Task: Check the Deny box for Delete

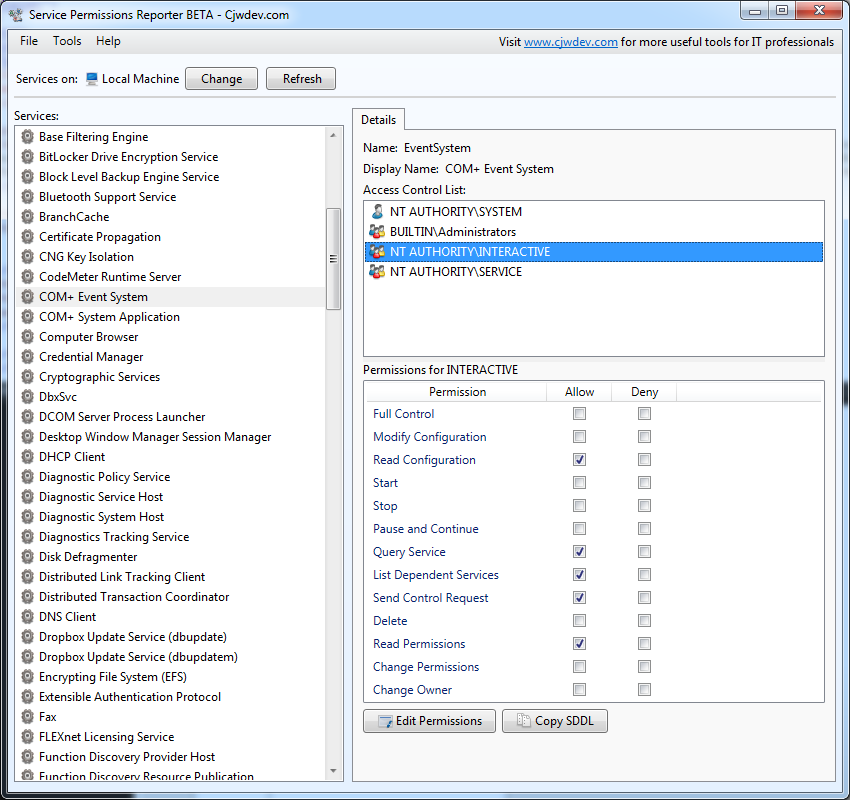Action: pos(645,621)
